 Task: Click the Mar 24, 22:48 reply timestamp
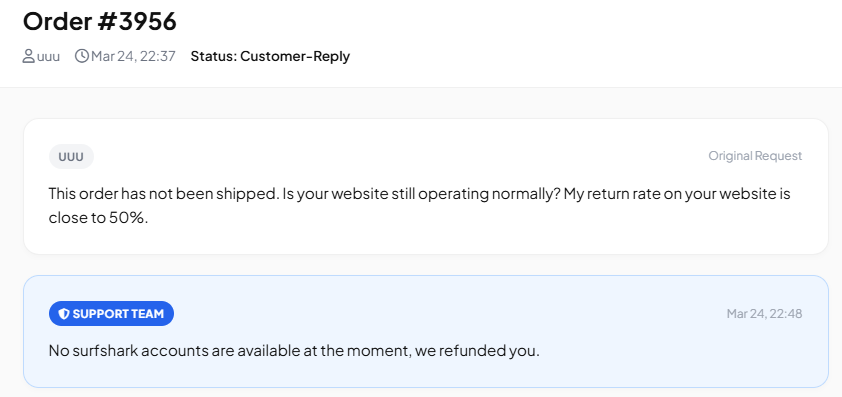pyautogui.click(x=764, y=314)
